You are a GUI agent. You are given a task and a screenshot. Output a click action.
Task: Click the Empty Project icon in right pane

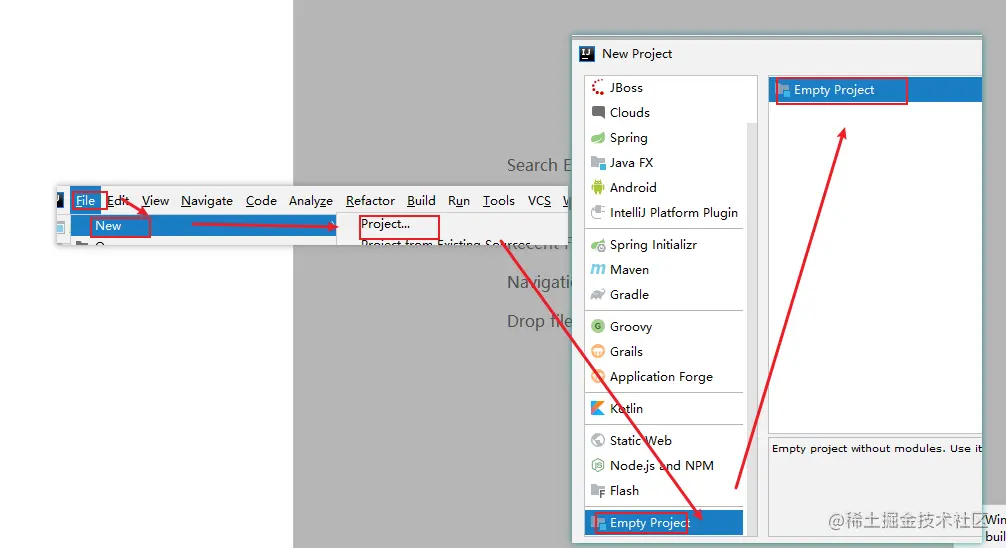[x=783, y=90]
